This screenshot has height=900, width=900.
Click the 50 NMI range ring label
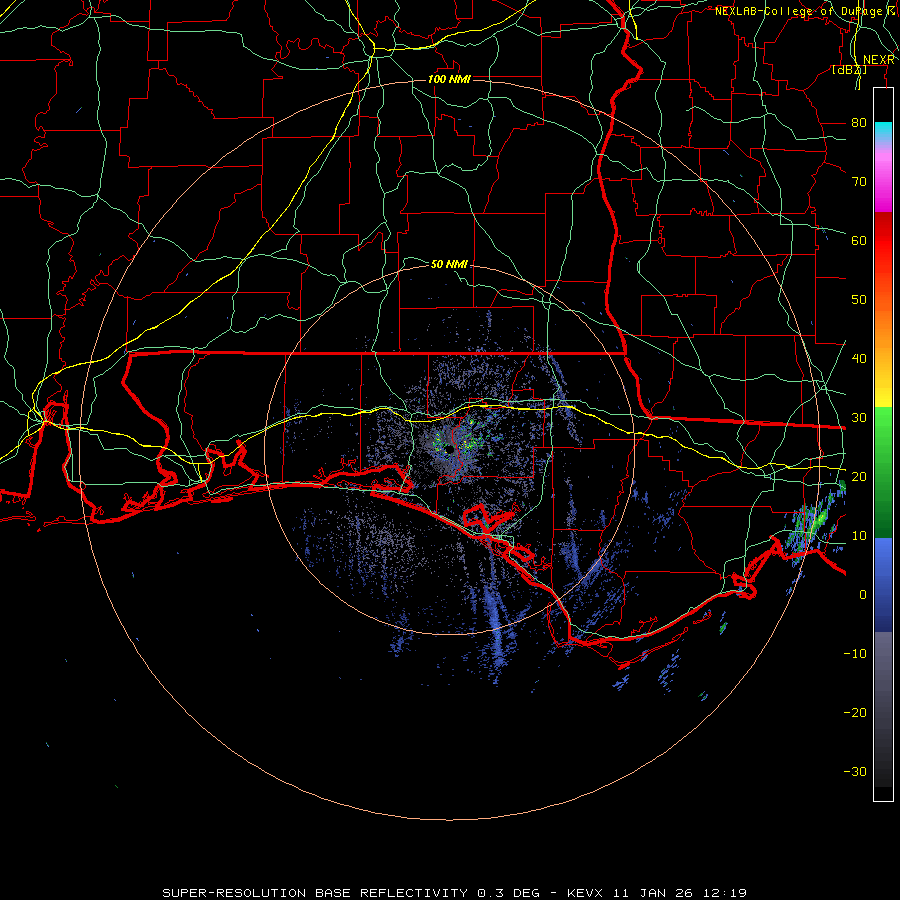(449, 264)
